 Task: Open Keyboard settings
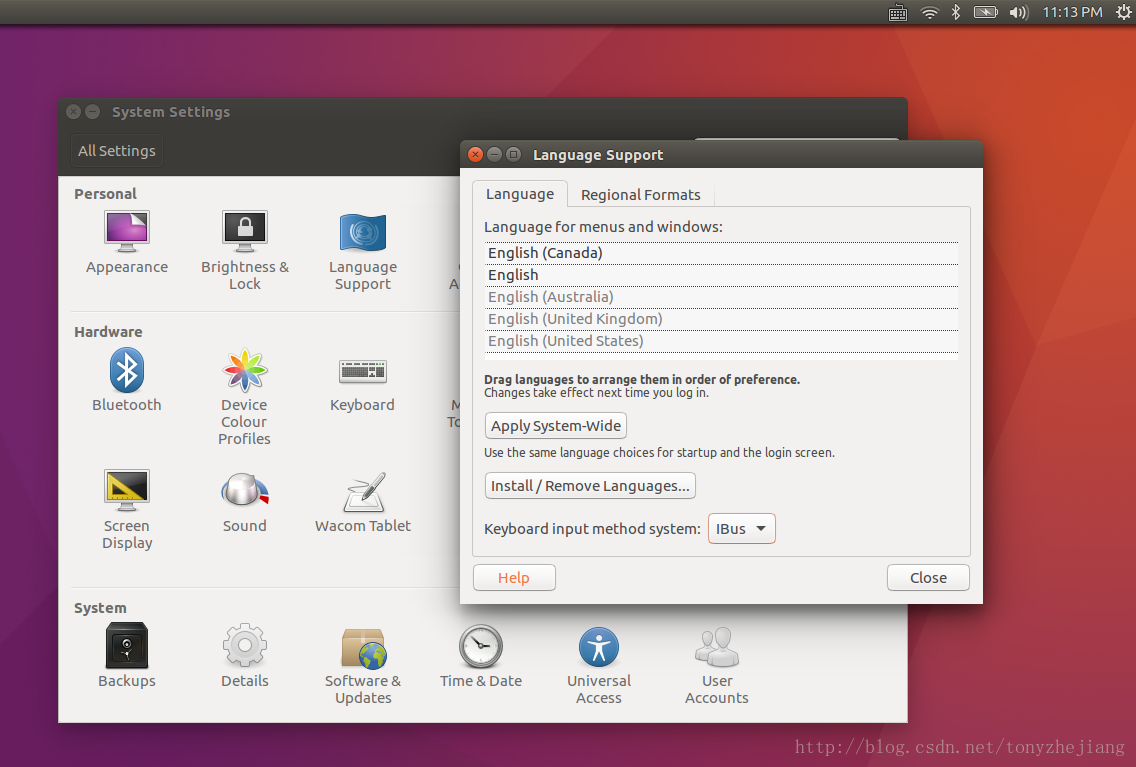coord(362,384)
